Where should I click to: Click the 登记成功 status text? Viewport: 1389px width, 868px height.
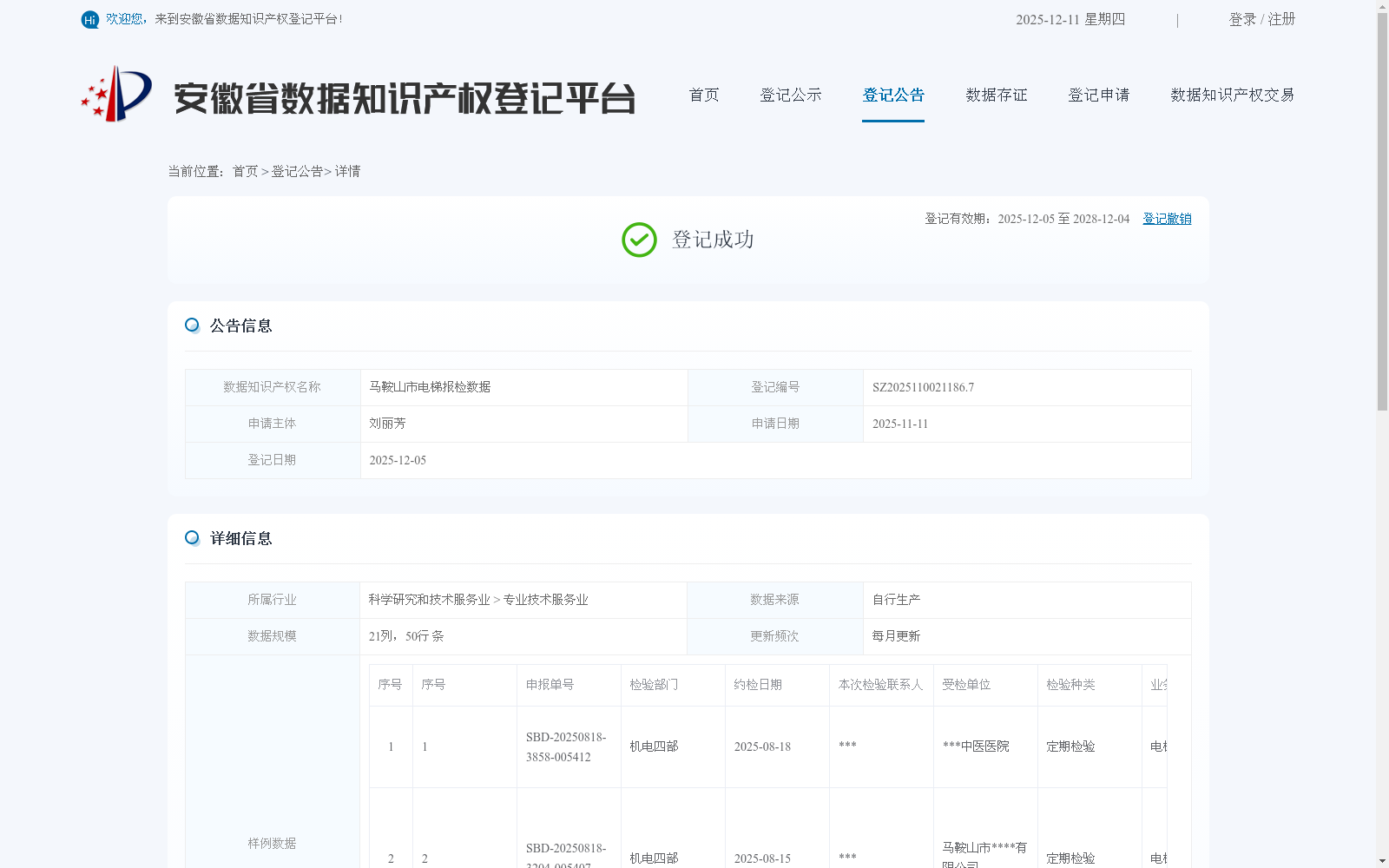point(713,240)
